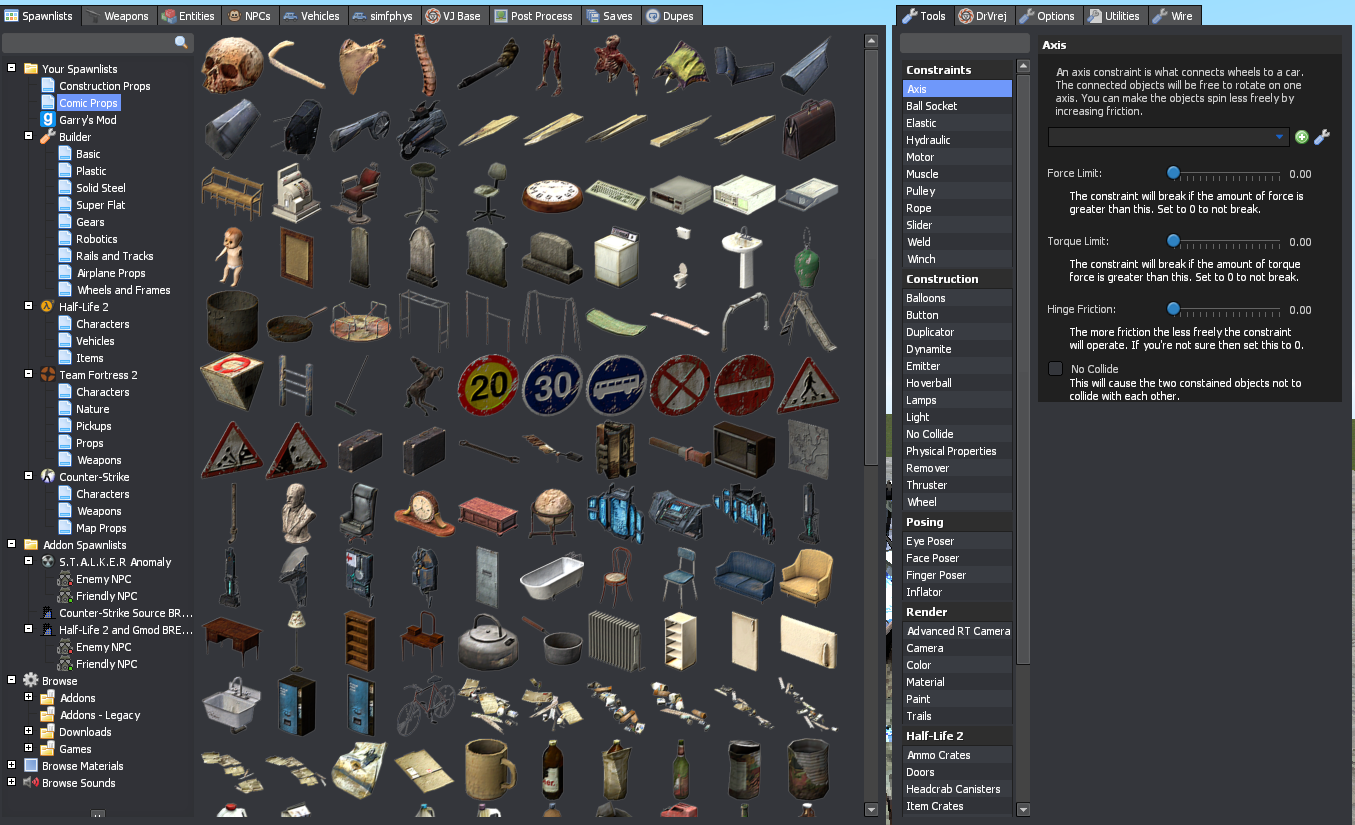Viewport: 1355px width, 825px height.
Task: Click the Hinge Friction slider
Action: click(x=1224, y=310)
